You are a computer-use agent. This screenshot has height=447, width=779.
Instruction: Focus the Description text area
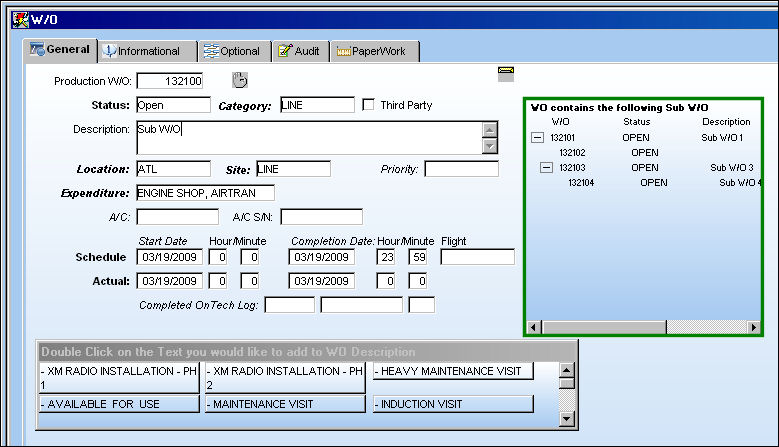point(310,138)
